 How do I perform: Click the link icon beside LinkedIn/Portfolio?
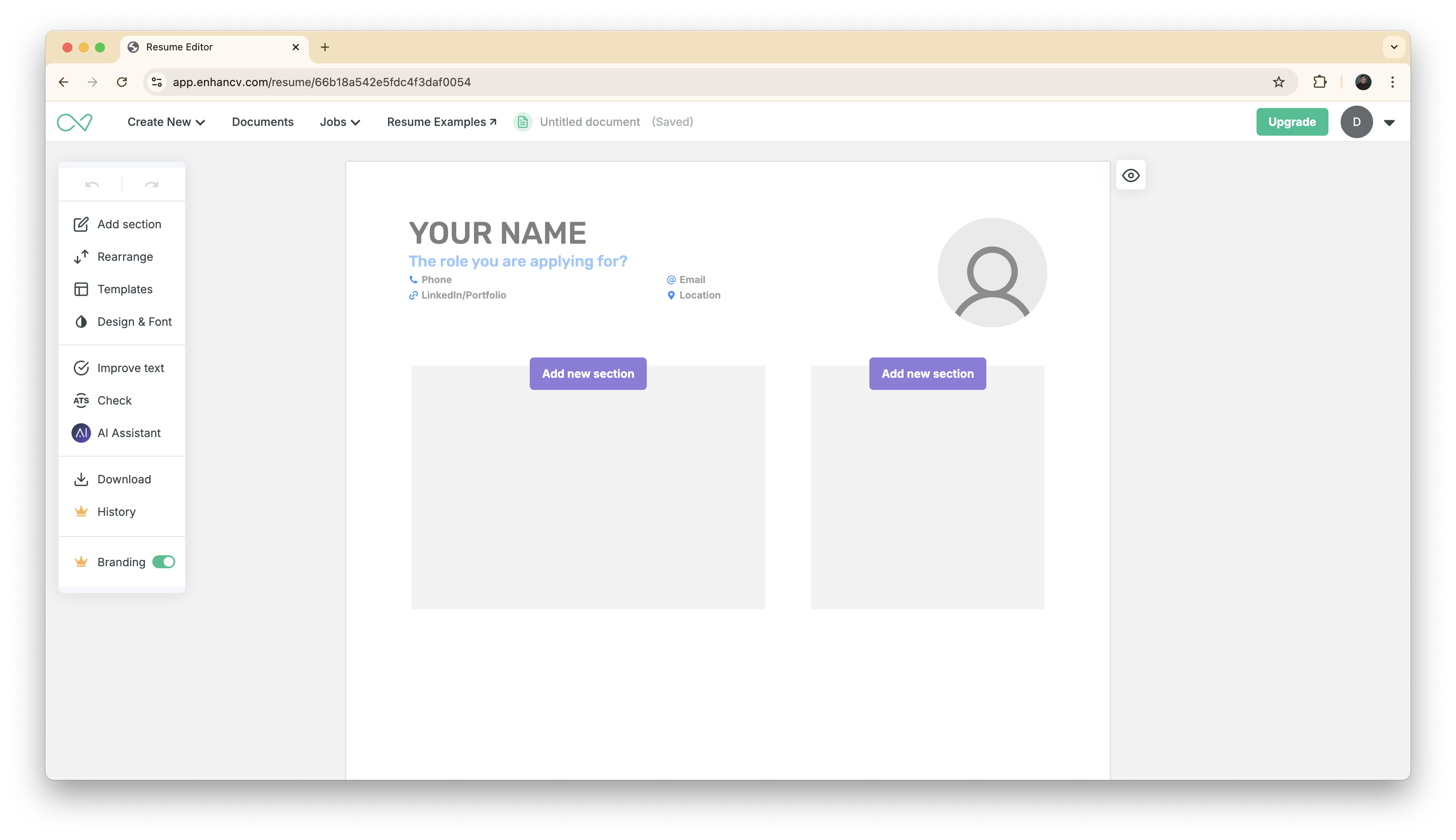pos(413,295)
